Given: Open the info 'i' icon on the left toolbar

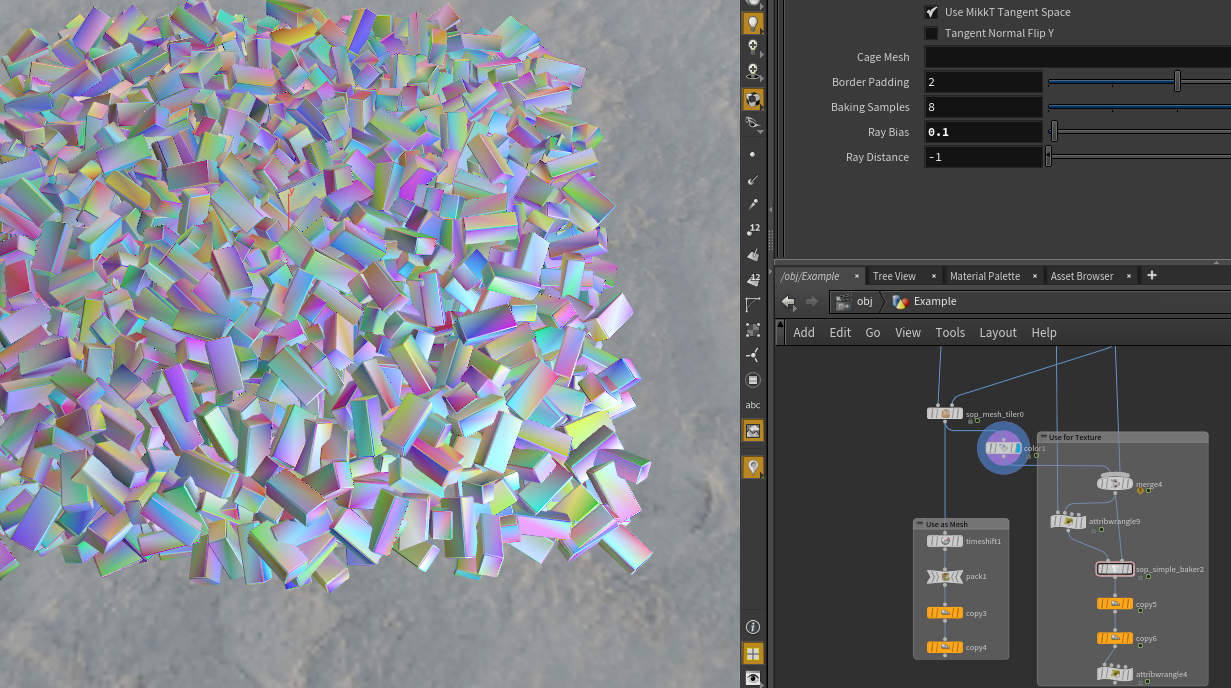Looking at the screenshot, I should pyautogui.click(x=753, y=627).
